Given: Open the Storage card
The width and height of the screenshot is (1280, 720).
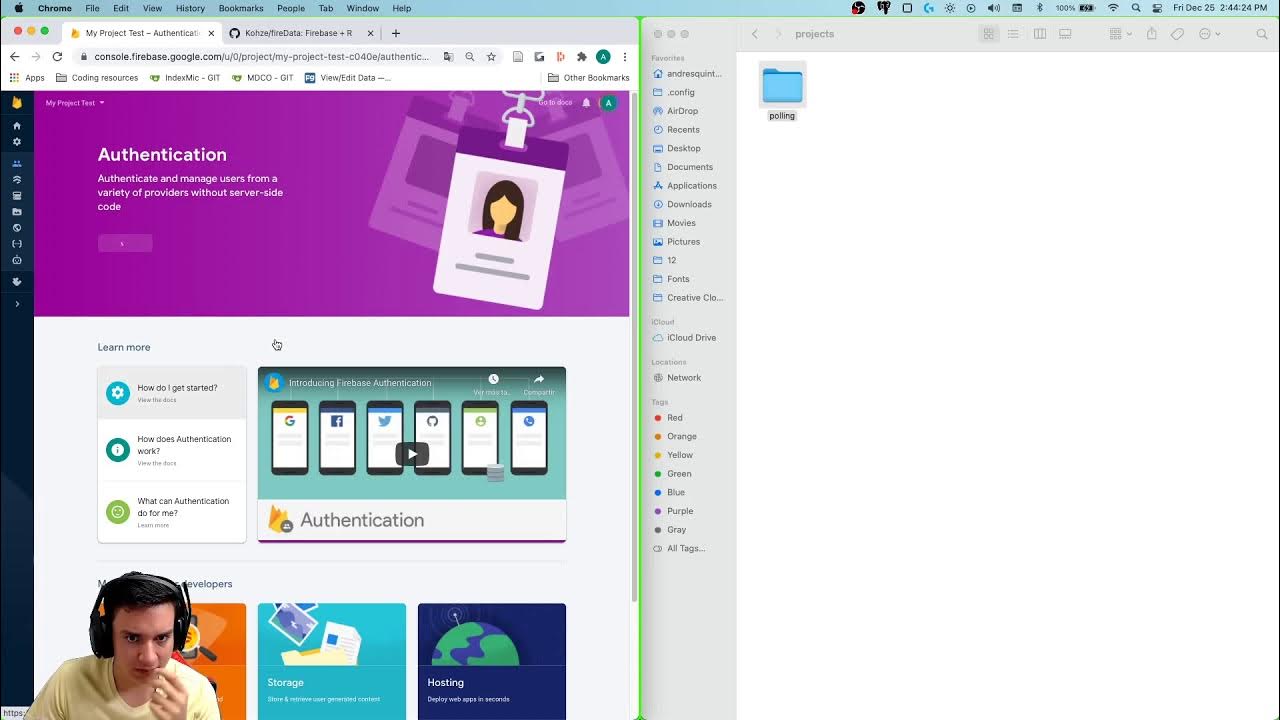Looking at the screenshot, I should [332, 661].
